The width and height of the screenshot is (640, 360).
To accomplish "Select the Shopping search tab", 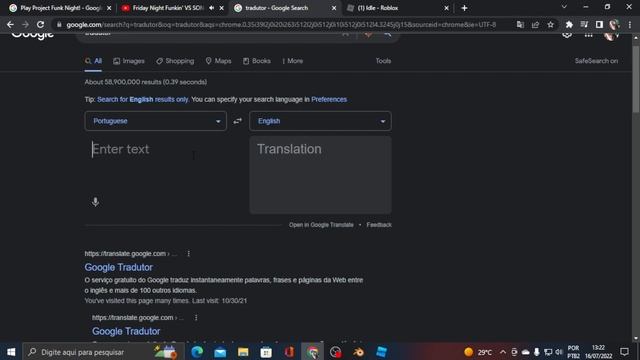I will 175,61.
